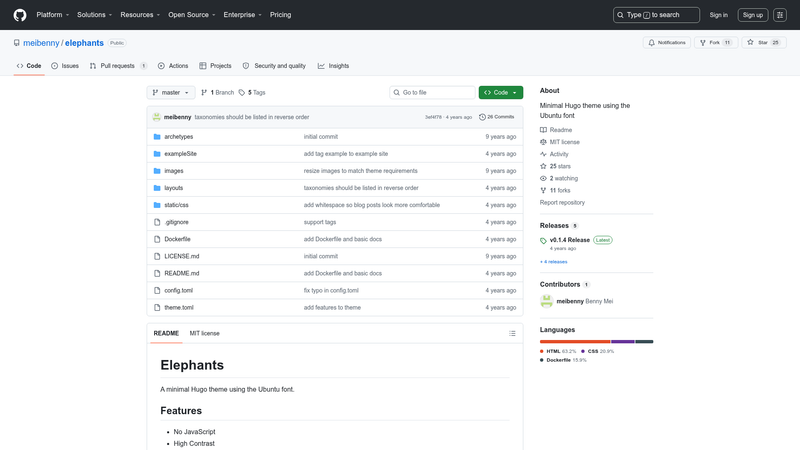Click the languages color bar HTML segment

coord(575,342)
